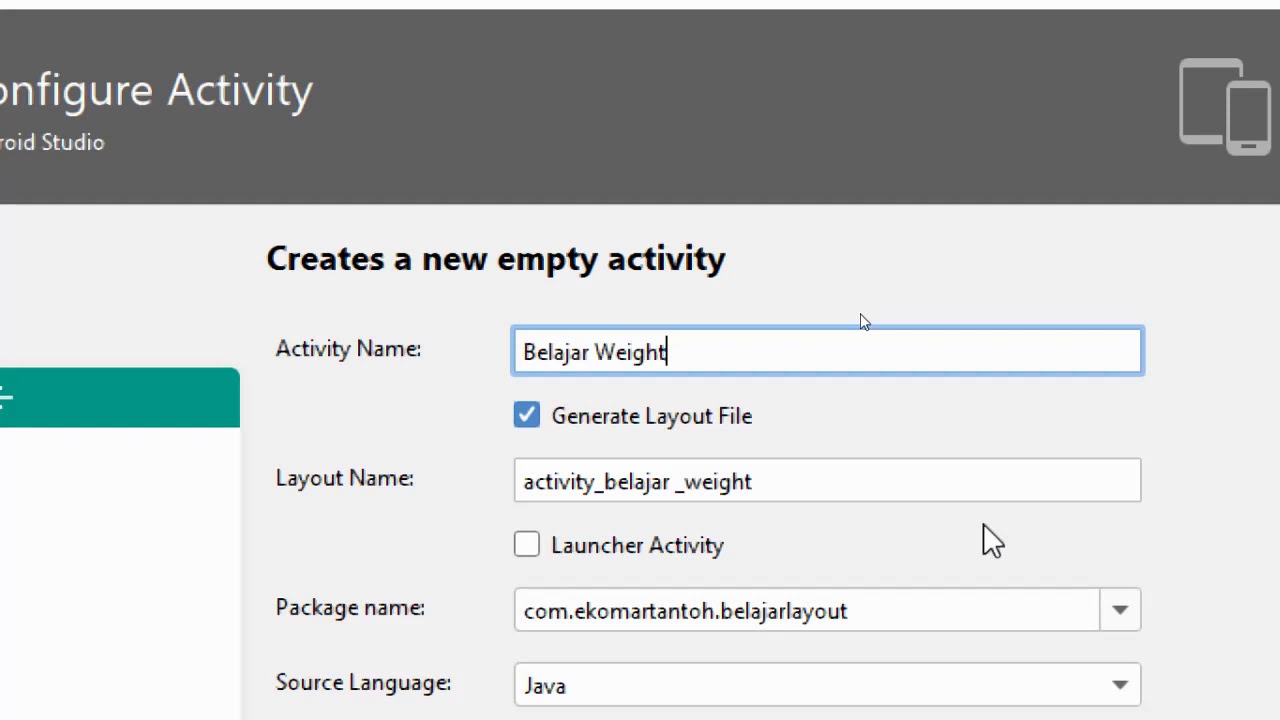Open the Package name dropdown arrow
1280x720 pixels.
pyautogui.click(x=1120, y=610)
